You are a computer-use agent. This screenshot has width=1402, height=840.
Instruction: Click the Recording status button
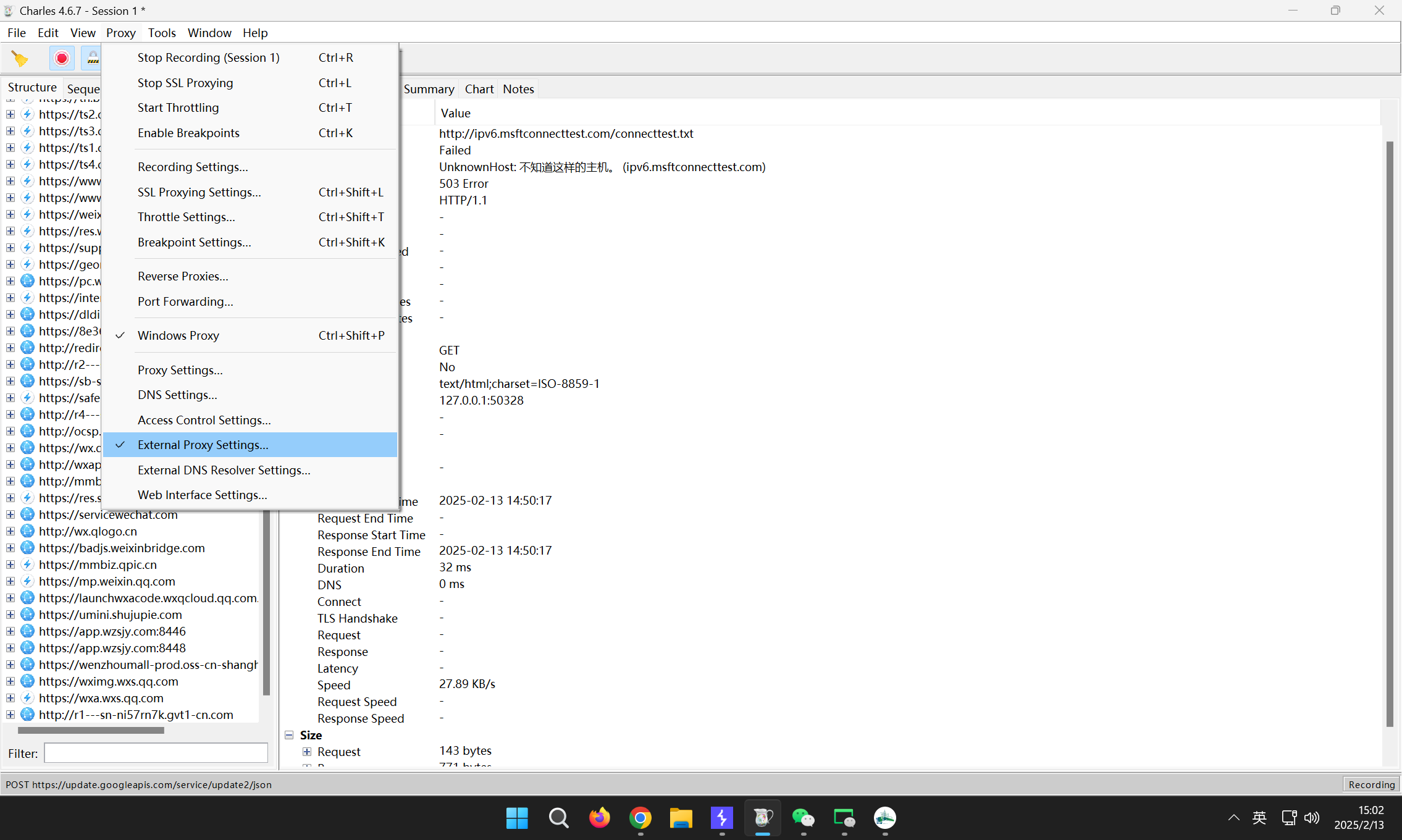tap(1371, 784)
